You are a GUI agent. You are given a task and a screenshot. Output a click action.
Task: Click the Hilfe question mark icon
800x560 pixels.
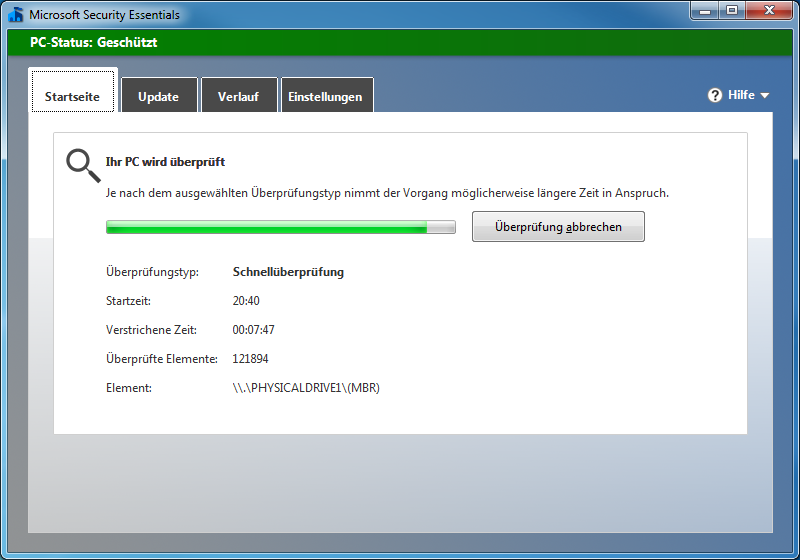click(715, 95)
